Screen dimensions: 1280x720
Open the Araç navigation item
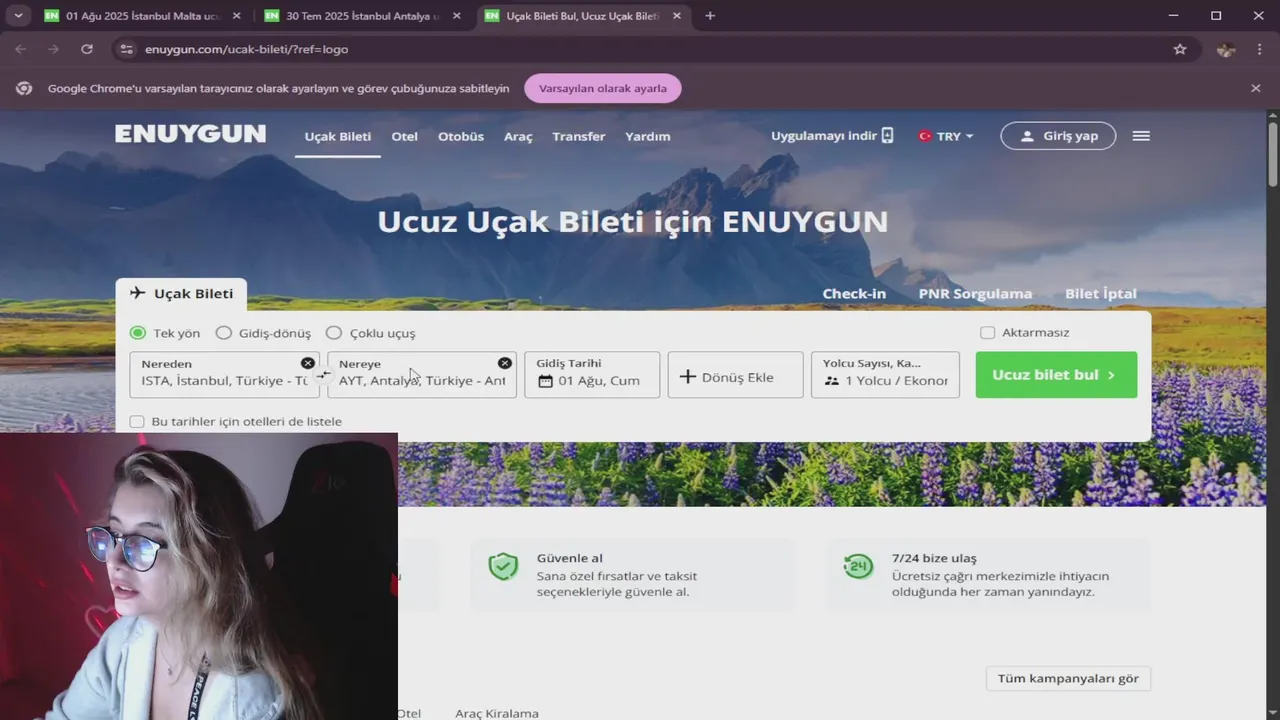518,136
